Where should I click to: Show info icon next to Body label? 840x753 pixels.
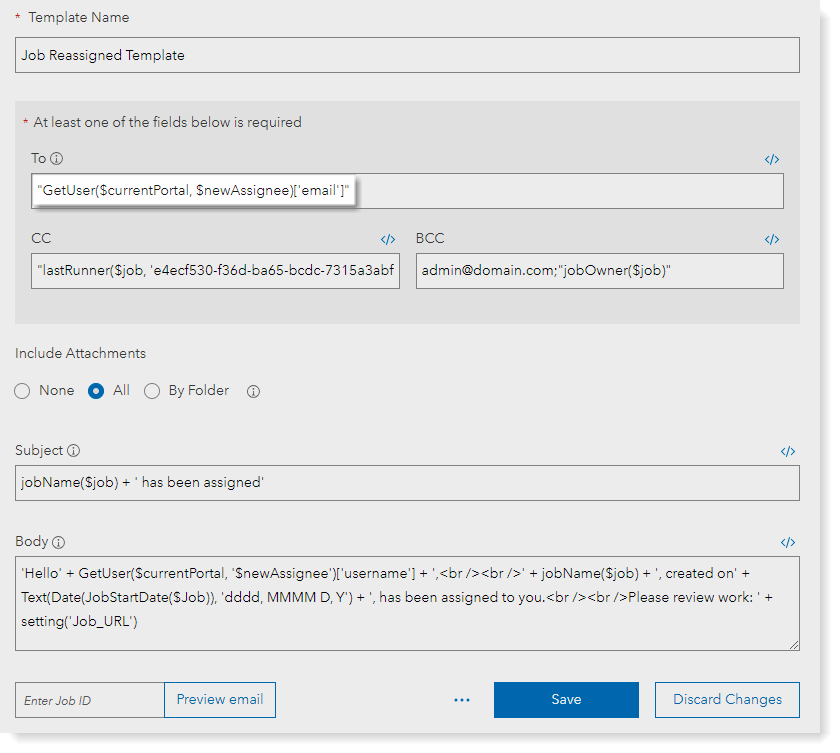tap(59, 542)
